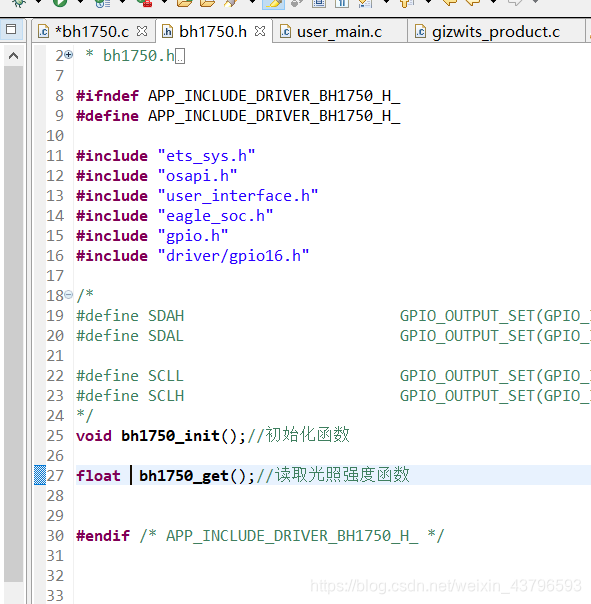Click the blue marker beside line 27
This screenshot has width=591, height=604.
point(40,475)
